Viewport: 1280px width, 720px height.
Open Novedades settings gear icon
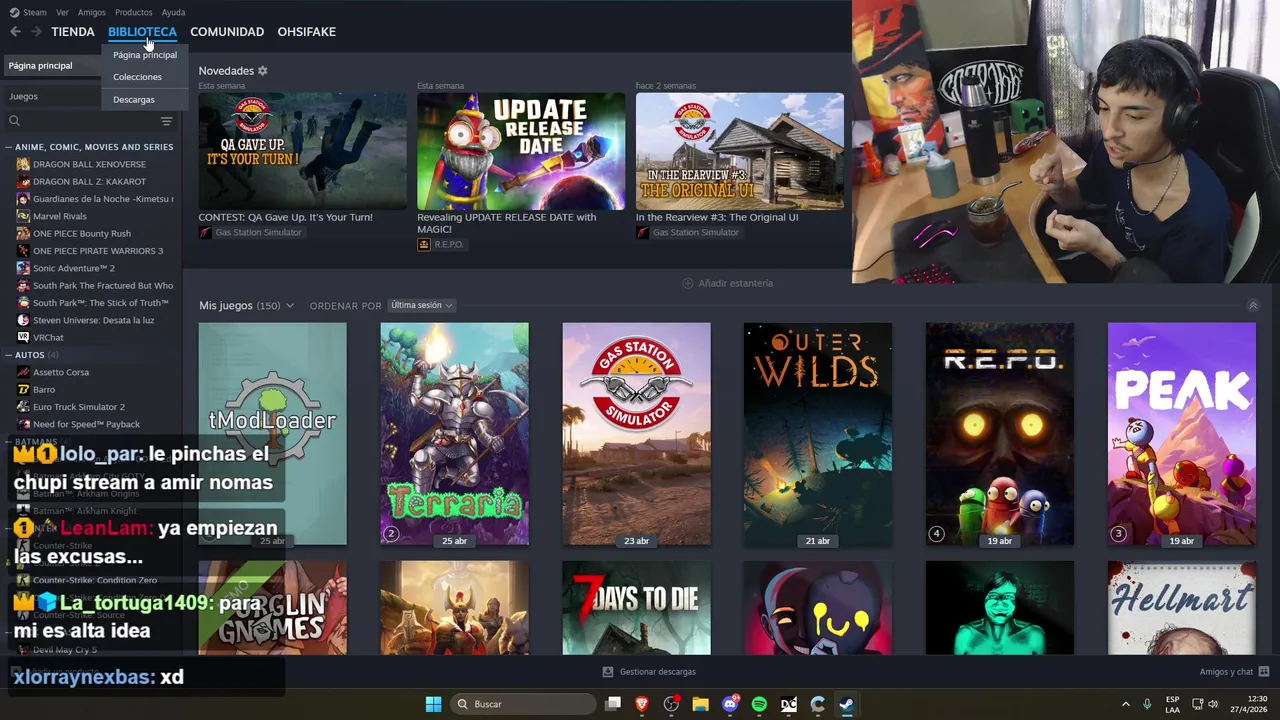click(263, 71)
